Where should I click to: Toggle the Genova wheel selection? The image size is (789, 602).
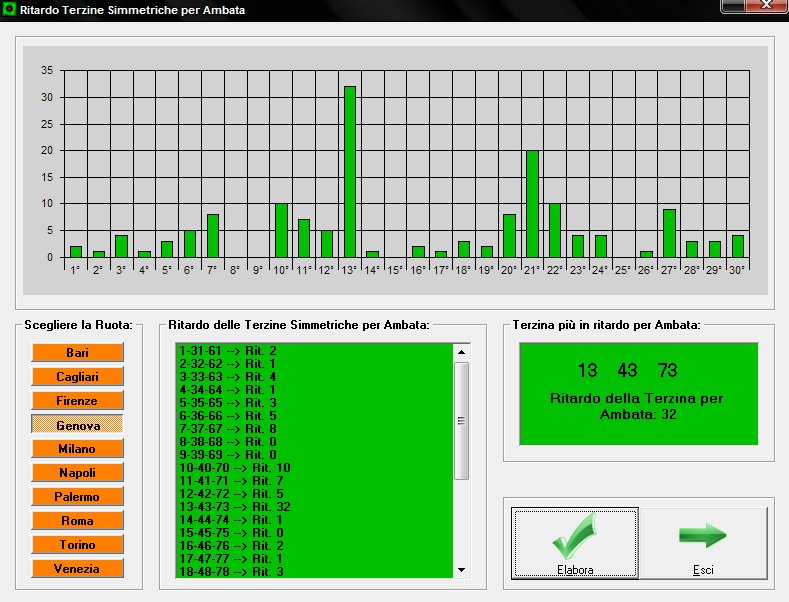click(x=77, y=425)
